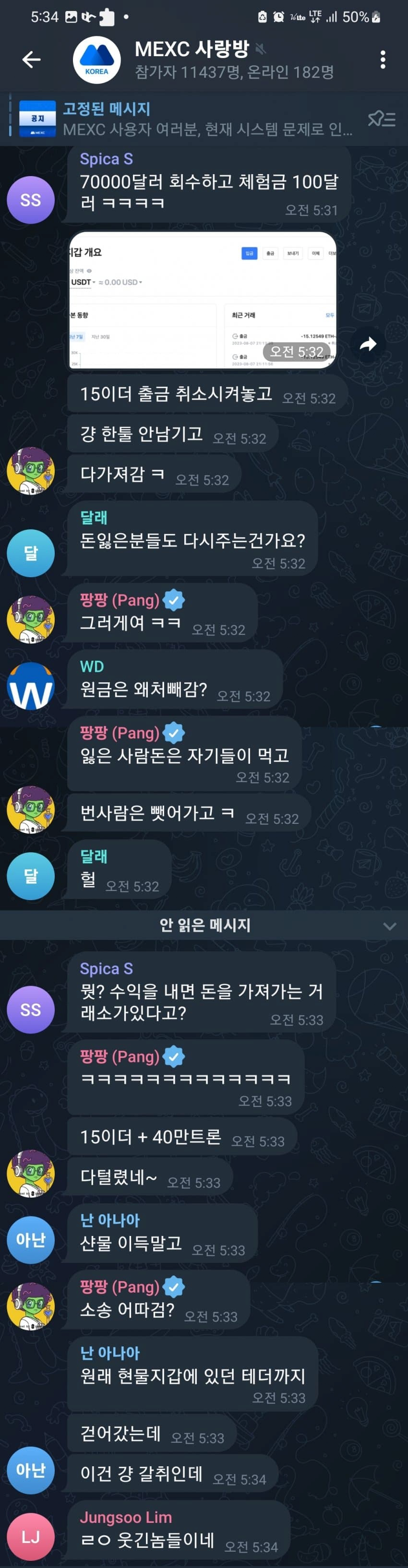Tap the message 원금은 왜처빼감?
This screenshot has height=1568, width=408.
tap(144, 689)
